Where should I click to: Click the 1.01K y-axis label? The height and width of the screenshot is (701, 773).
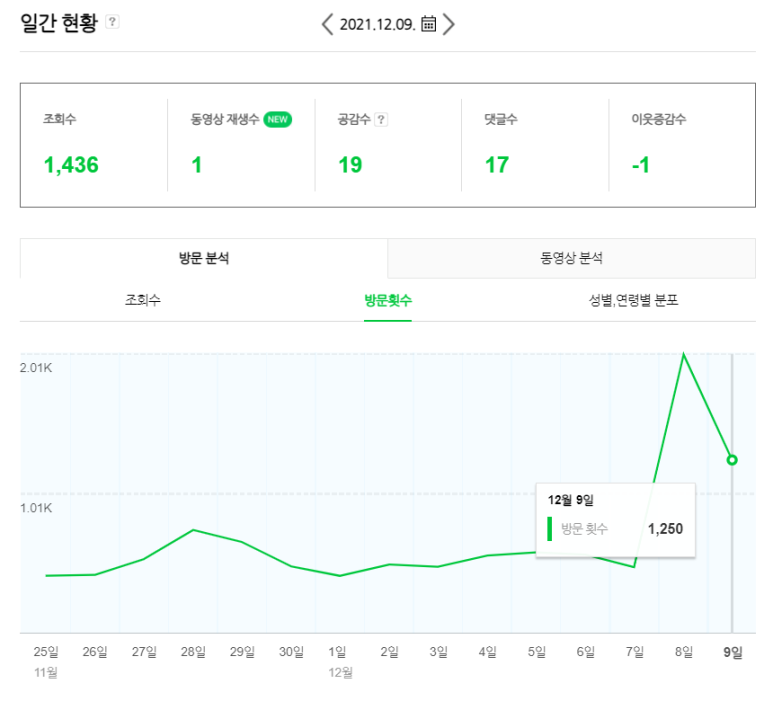click(x=36, y=508)
